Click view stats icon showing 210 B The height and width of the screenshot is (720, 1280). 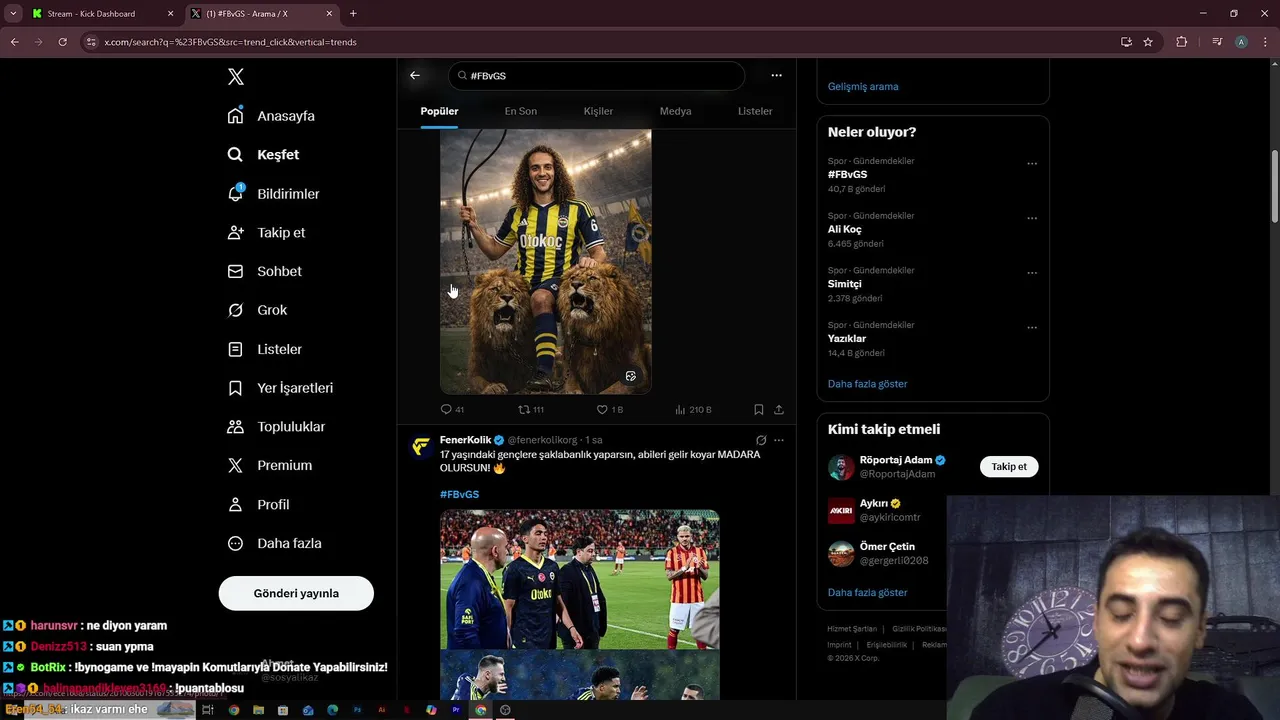[x=680, y=409]
